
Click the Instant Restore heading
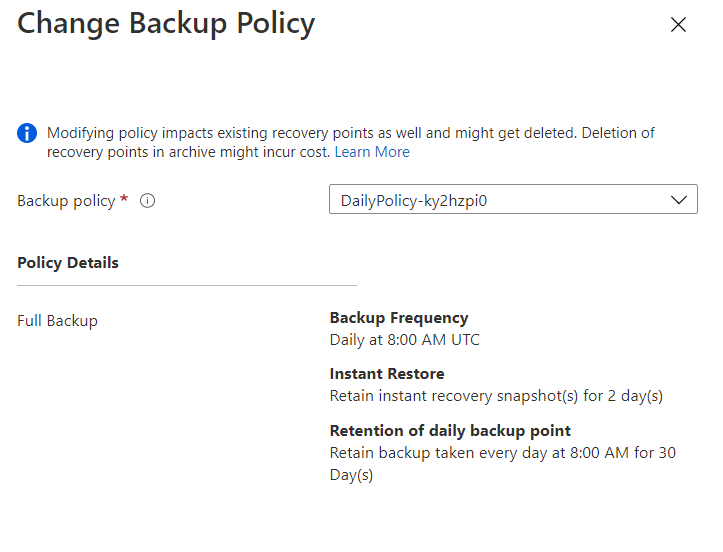[387, 374]
